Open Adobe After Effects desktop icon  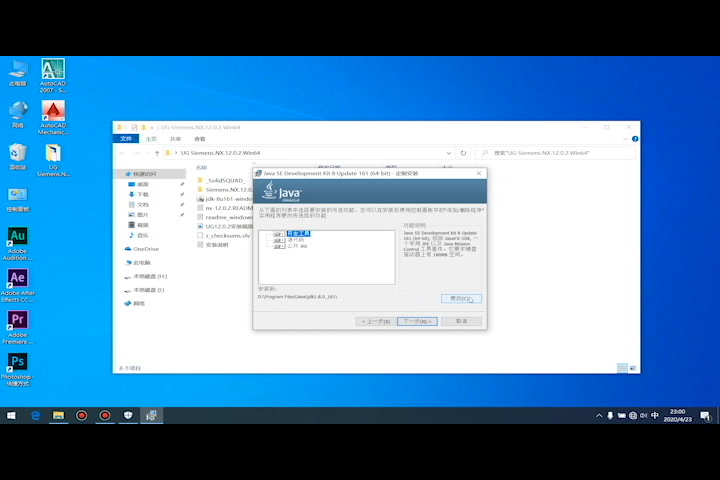point(17,278)
